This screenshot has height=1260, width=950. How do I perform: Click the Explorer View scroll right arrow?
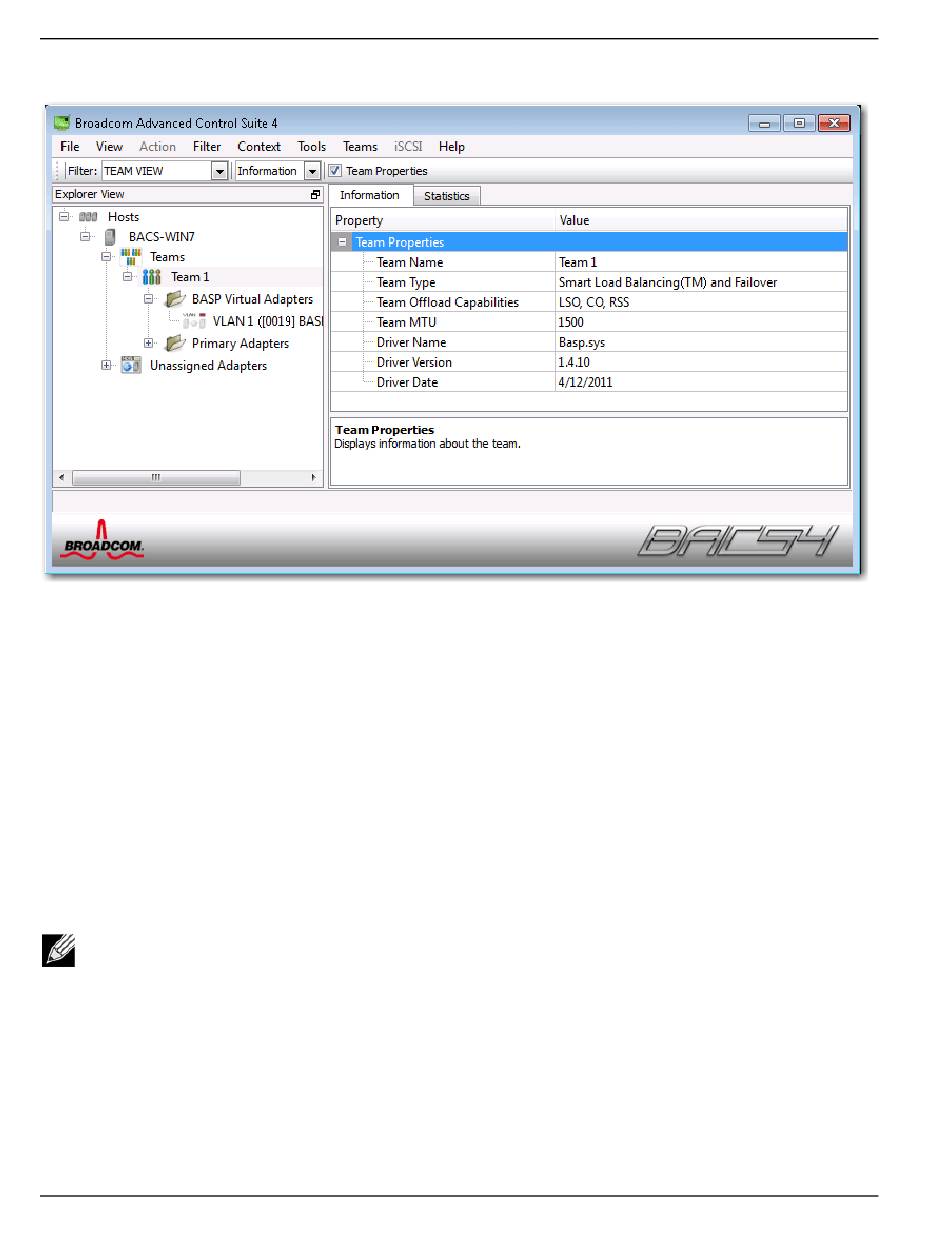coord(314,478)
